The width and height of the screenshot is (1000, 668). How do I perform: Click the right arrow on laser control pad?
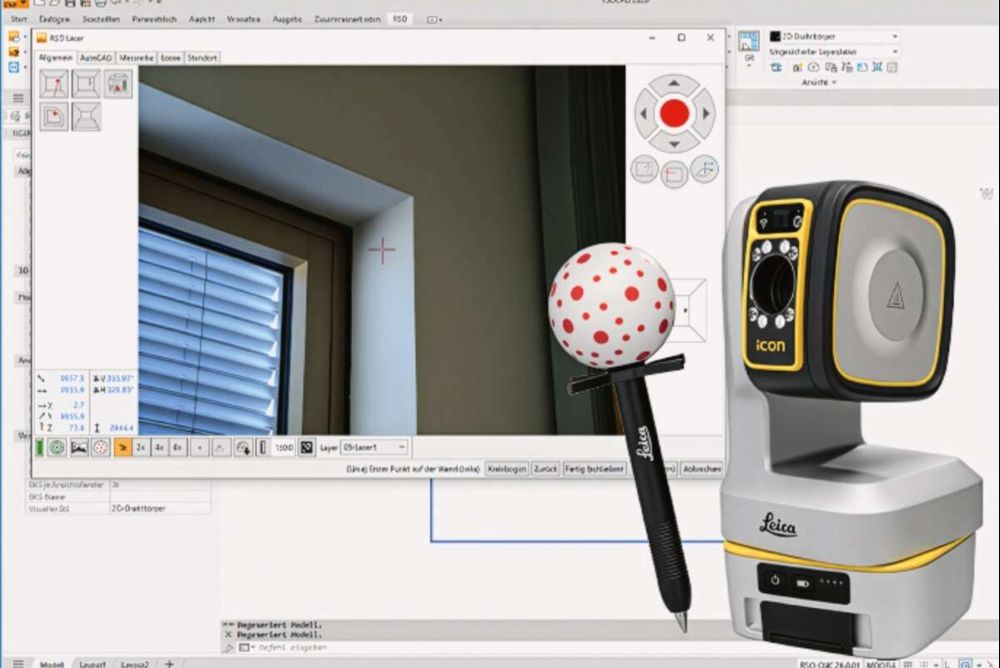705,114
